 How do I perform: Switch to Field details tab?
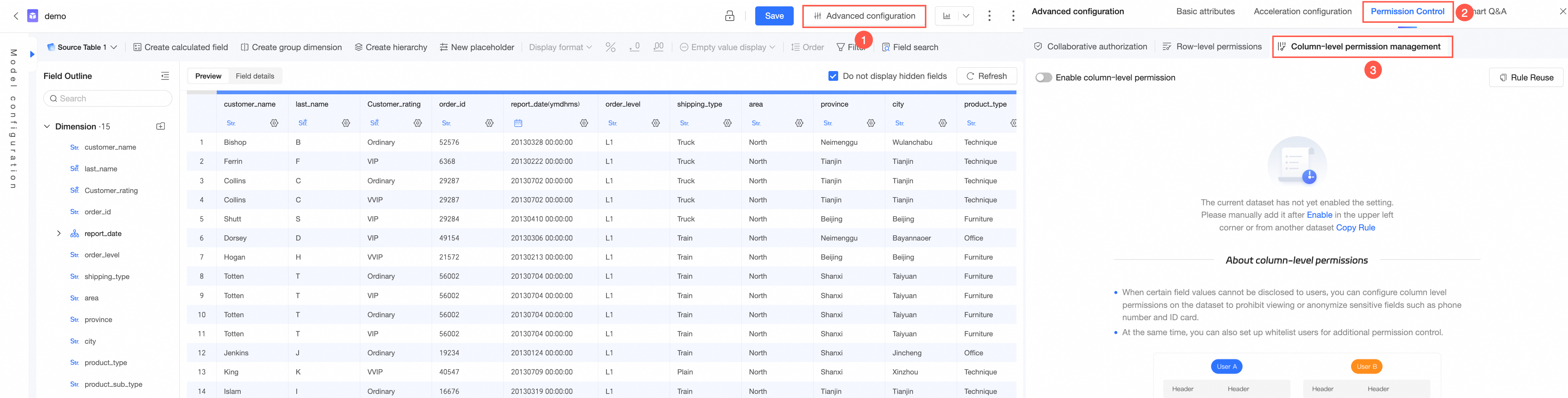tap(254, 76)
